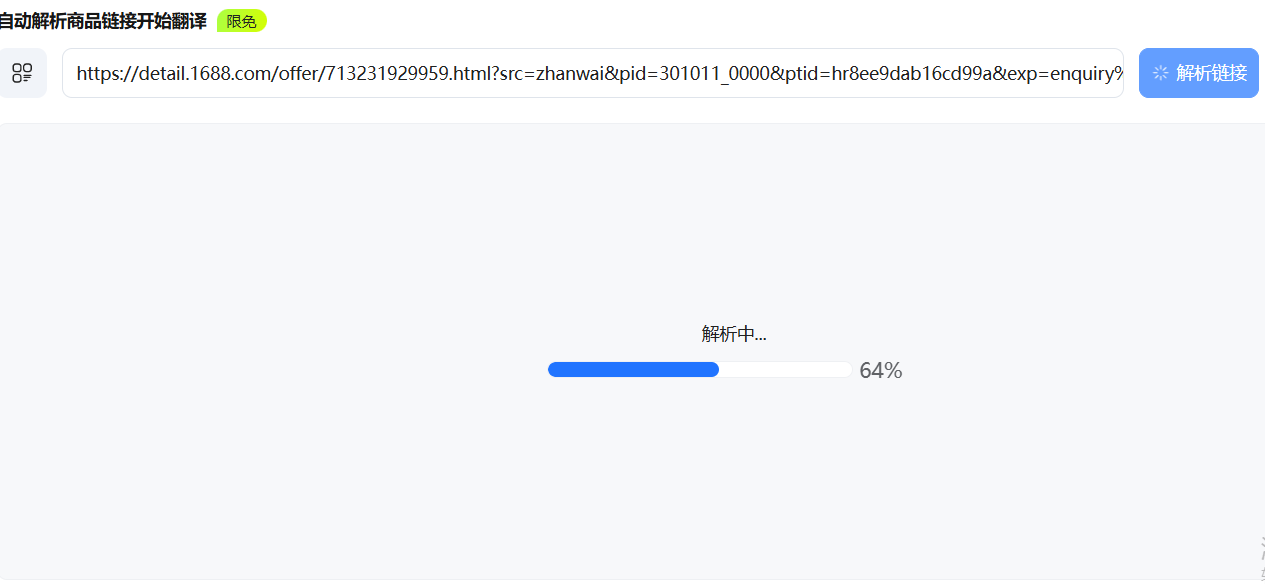
Task: Click the 解析中... status text
Action: pos(734,335)
